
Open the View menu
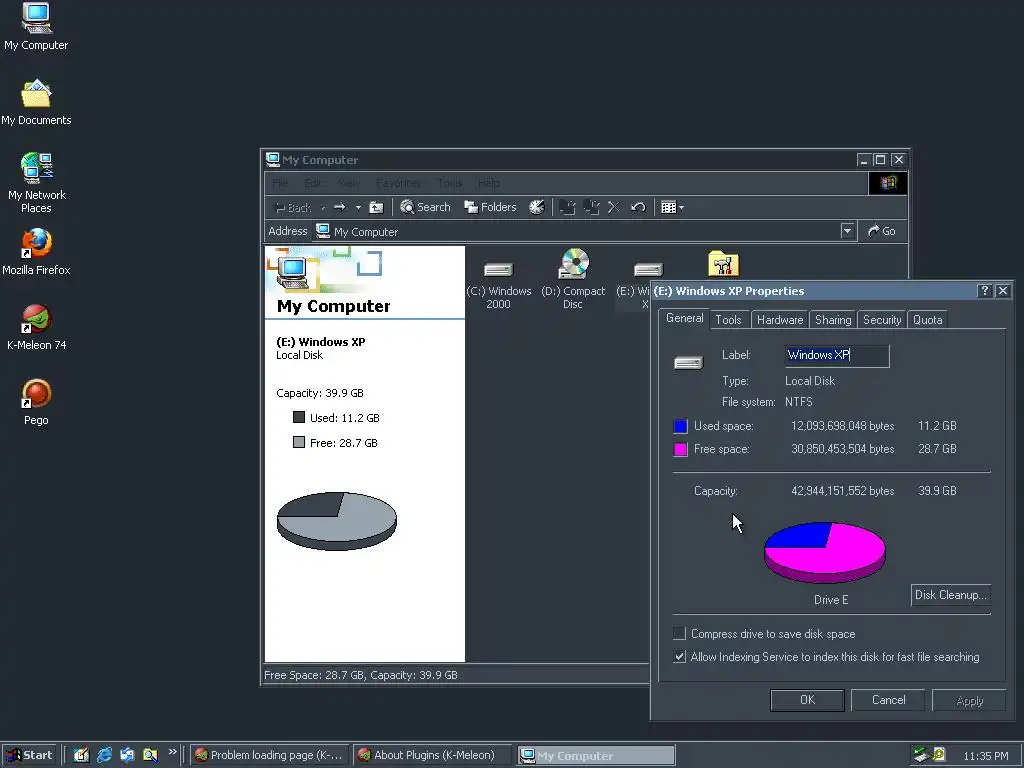348,183
